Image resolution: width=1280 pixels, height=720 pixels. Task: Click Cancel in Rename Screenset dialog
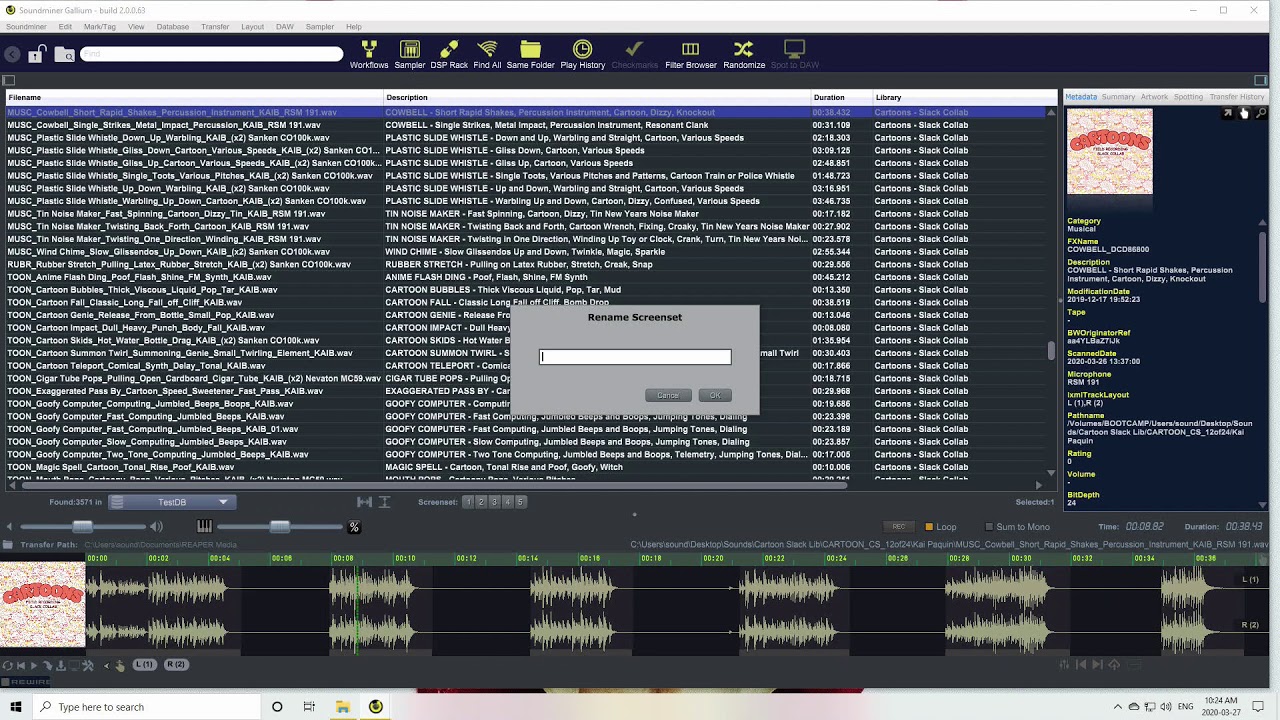click(668, 395)
